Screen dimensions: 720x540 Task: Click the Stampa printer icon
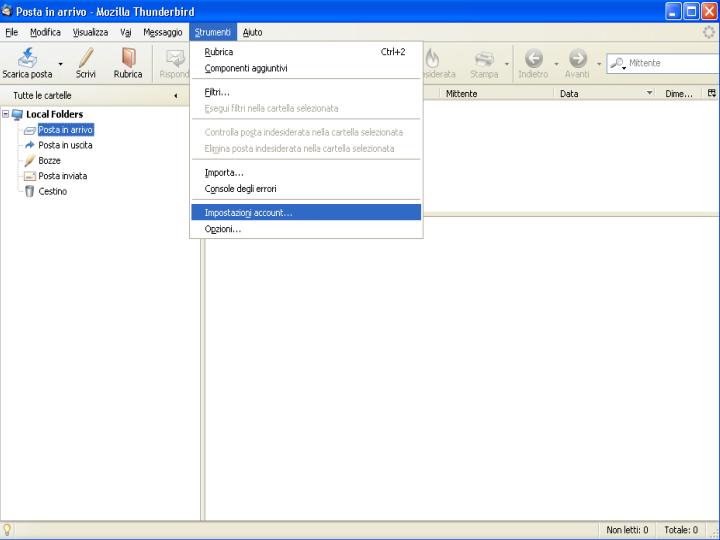tap(484, 58)
